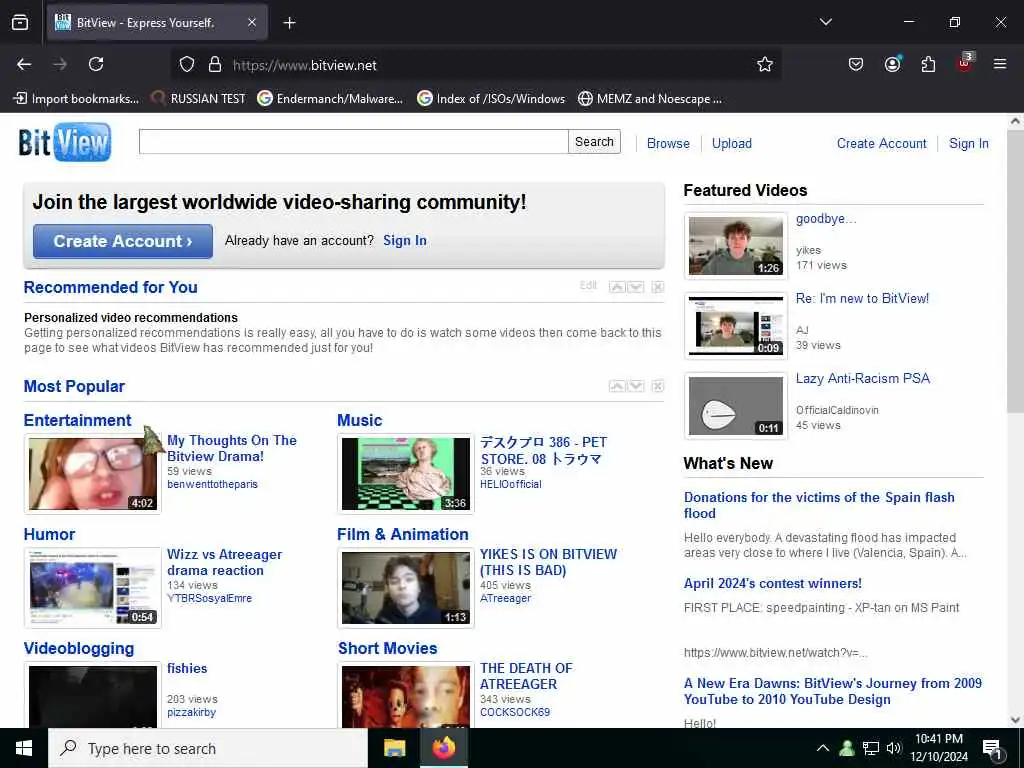Open Re: I'm new to BitView! thumbnail
The width and height of the screenshot is (1024, 768).
click(736, 325)
